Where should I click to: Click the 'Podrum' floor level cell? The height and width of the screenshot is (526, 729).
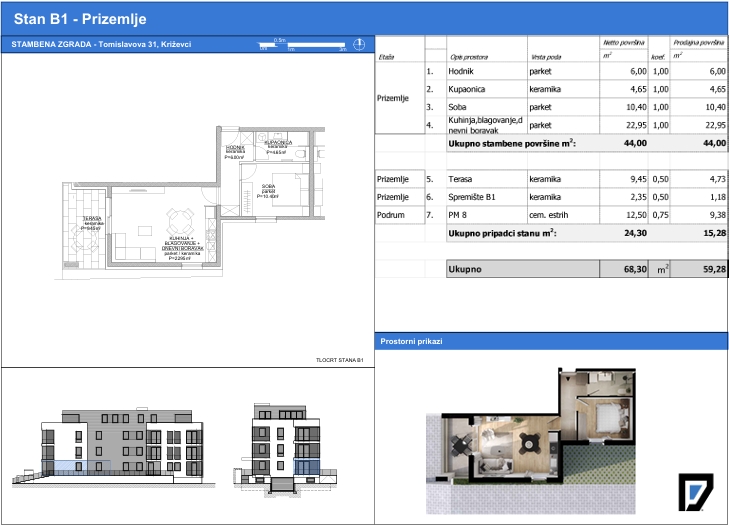[x=400, y=215]
